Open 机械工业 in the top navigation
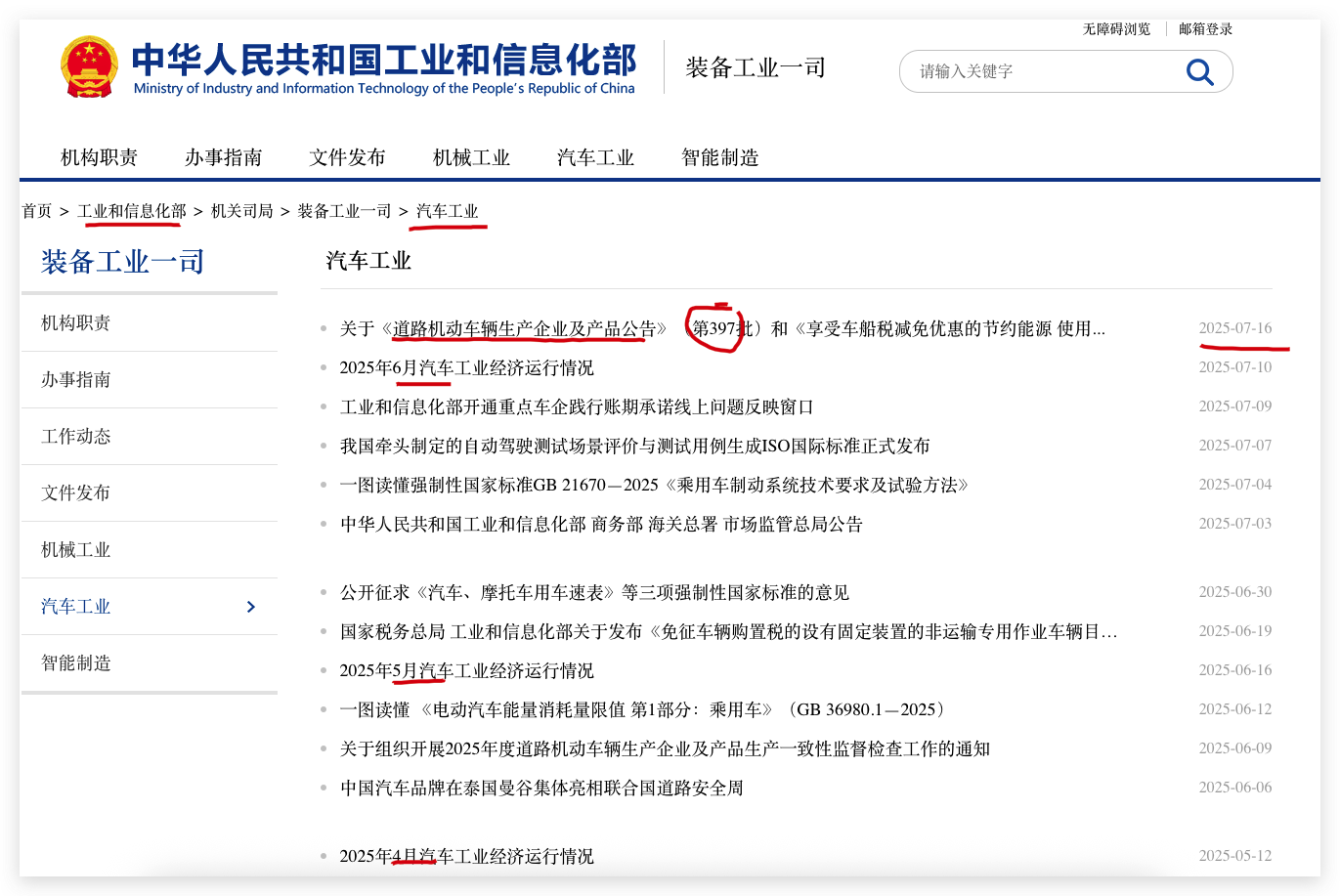Viewport: 1340px width, 896px height. (x=471, y=157)
